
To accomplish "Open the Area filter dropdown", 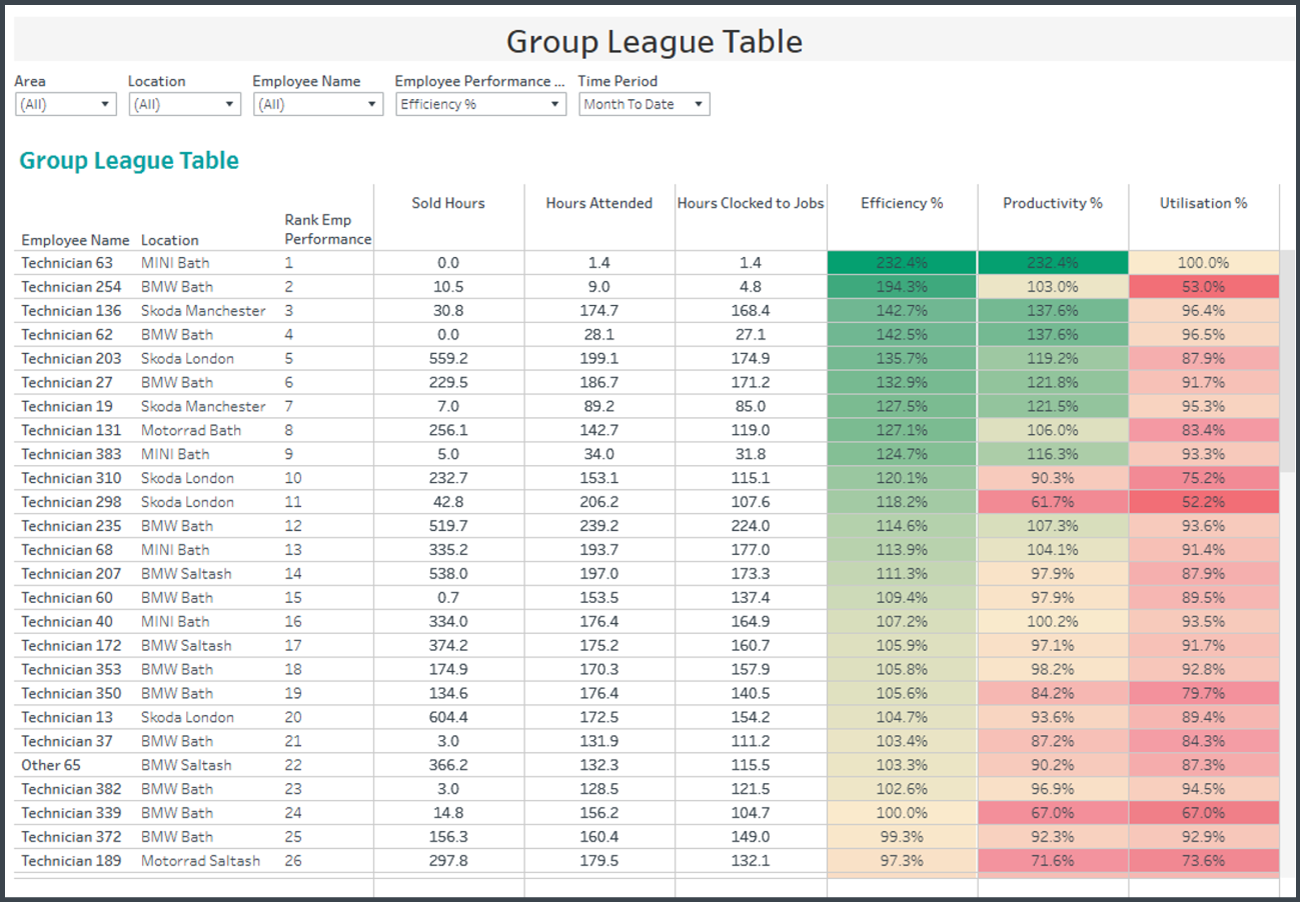I will click(x=66, y=104).
